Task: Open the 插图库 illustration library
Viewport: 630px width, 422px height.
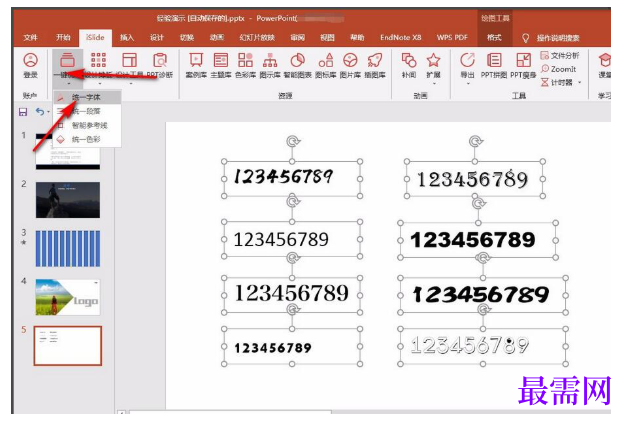Action: coord(375,65)
